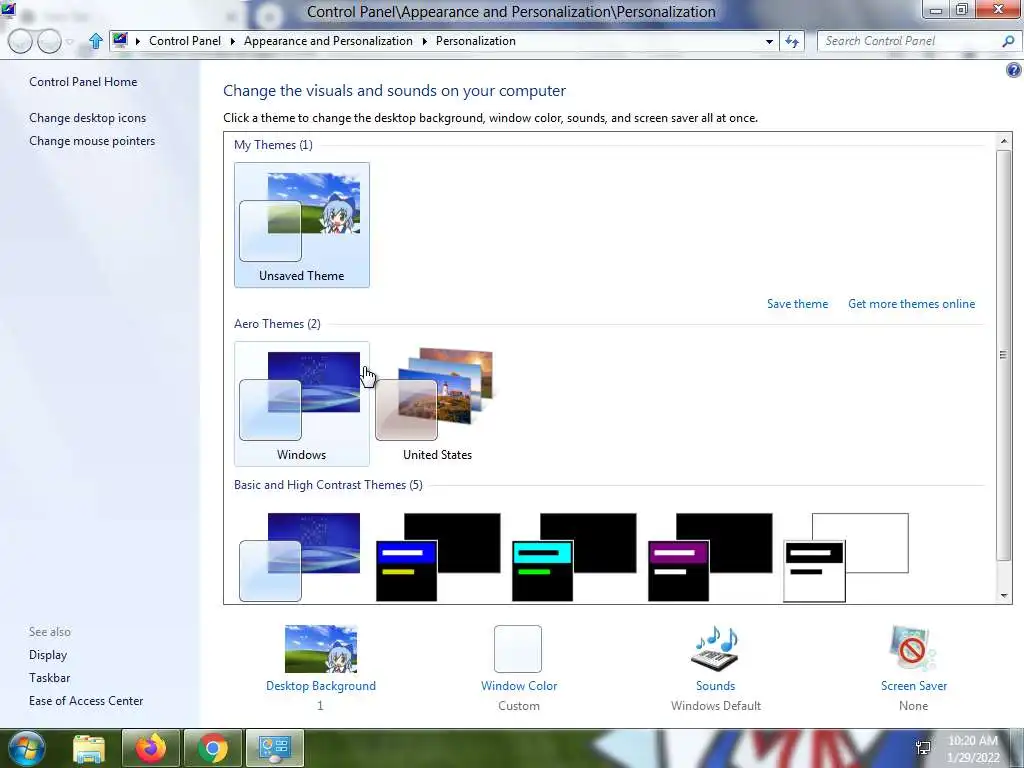1024x768 pixels.
Task: Click theme list scroll down arrow
Action: point(1004,596)
